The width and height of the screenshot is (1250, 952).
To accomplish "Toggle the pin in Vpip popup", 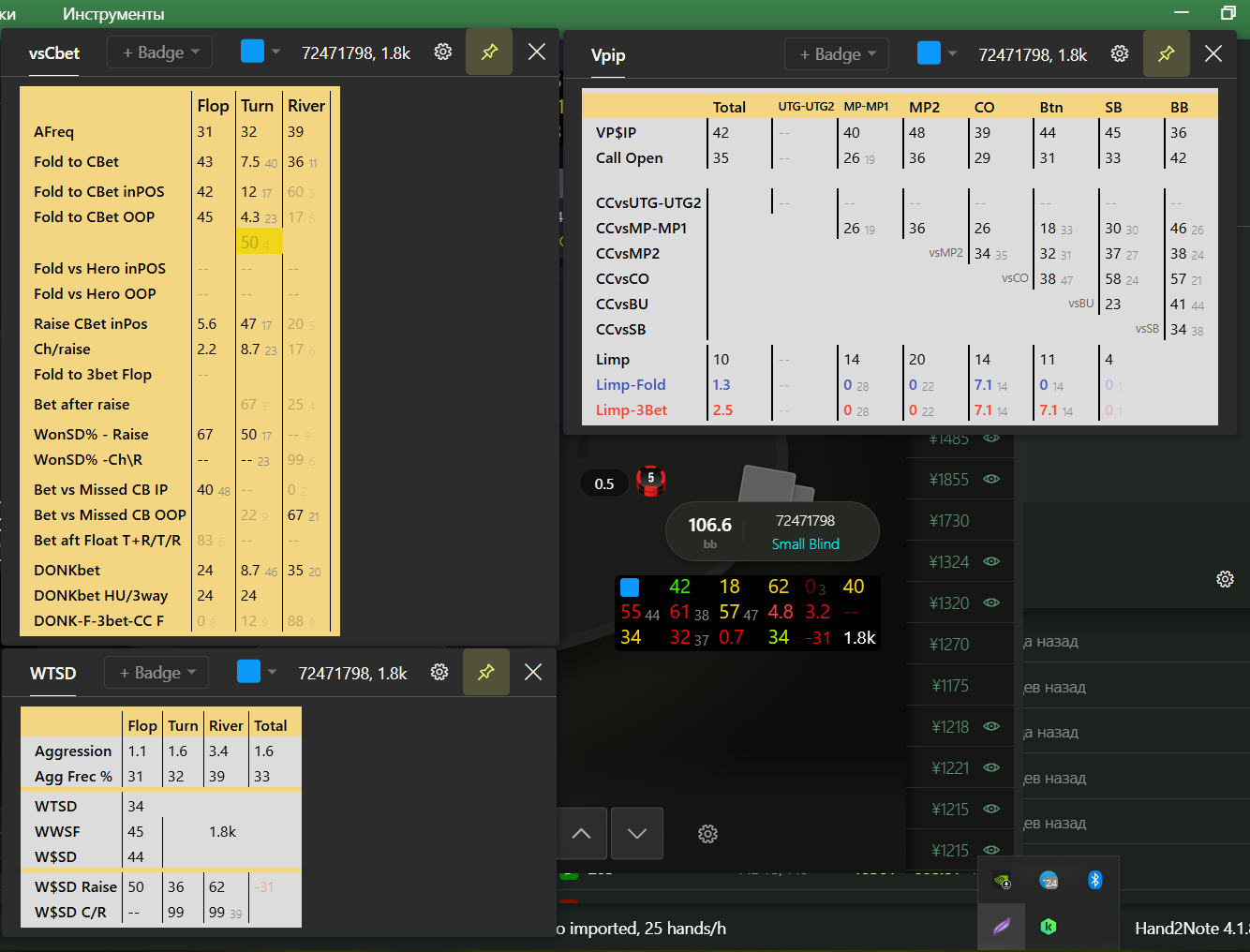I will tap(1167, 54).
